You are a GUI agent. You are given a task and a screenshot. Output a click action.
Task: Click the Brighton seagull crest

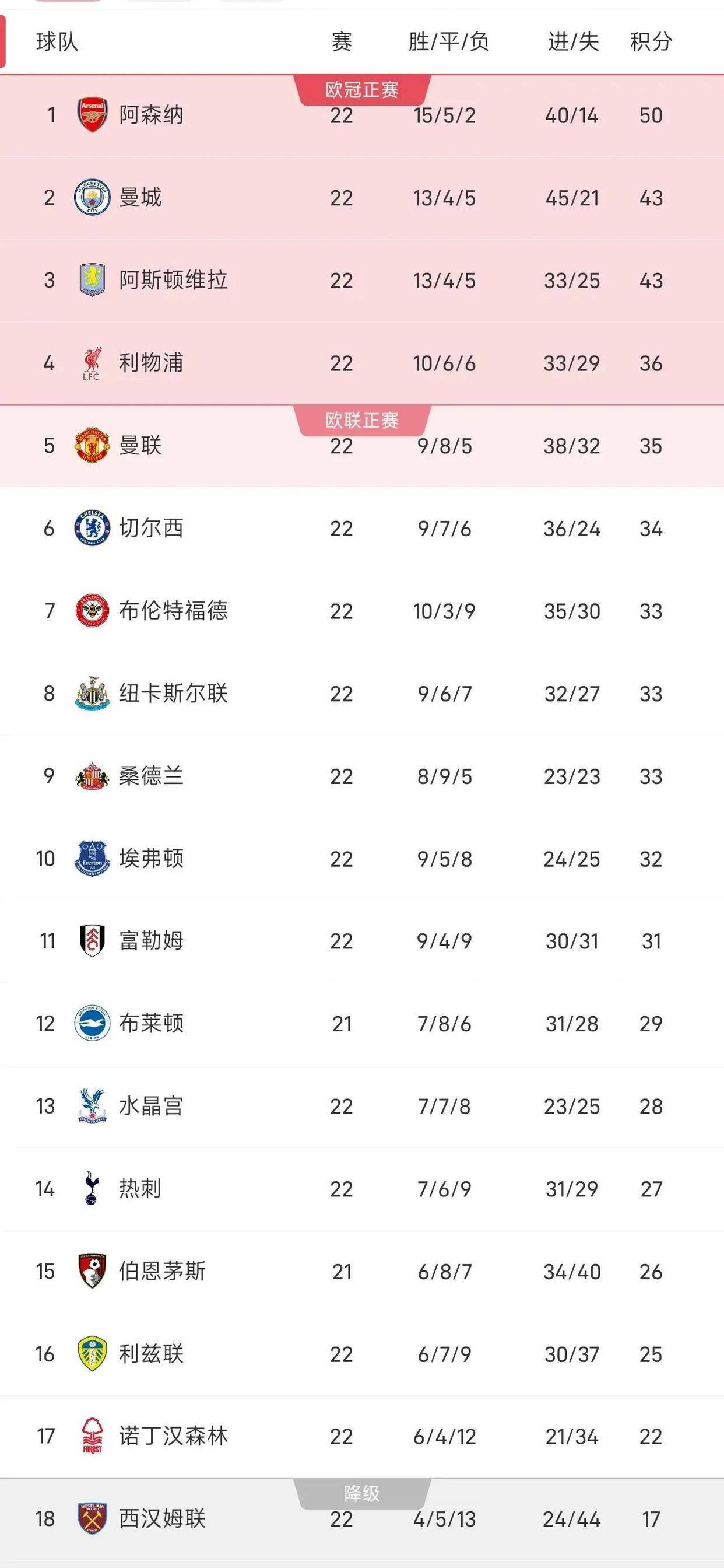tap(92, 1024)
